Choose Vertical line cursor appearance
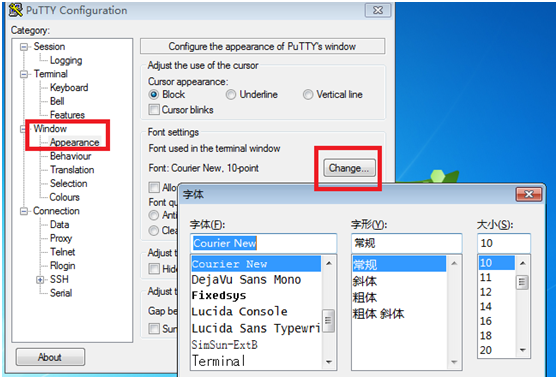Viewport: 558px width, 379px height. 308,95
